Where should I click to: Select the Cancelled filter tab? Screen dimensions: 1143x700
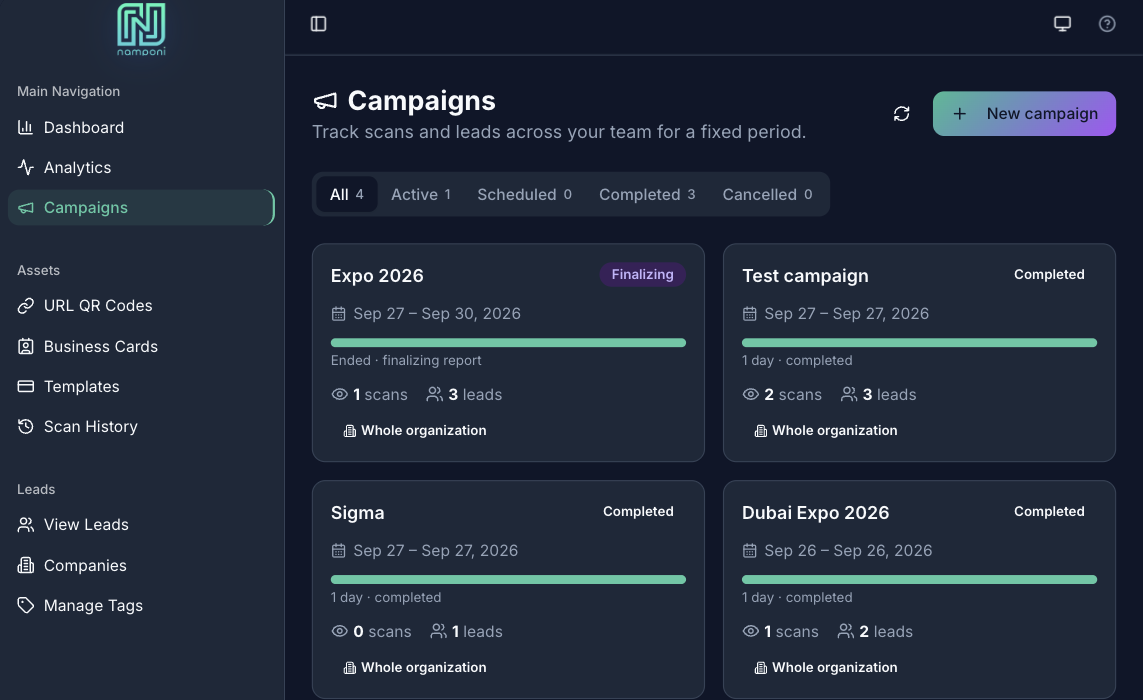point(767,195)
